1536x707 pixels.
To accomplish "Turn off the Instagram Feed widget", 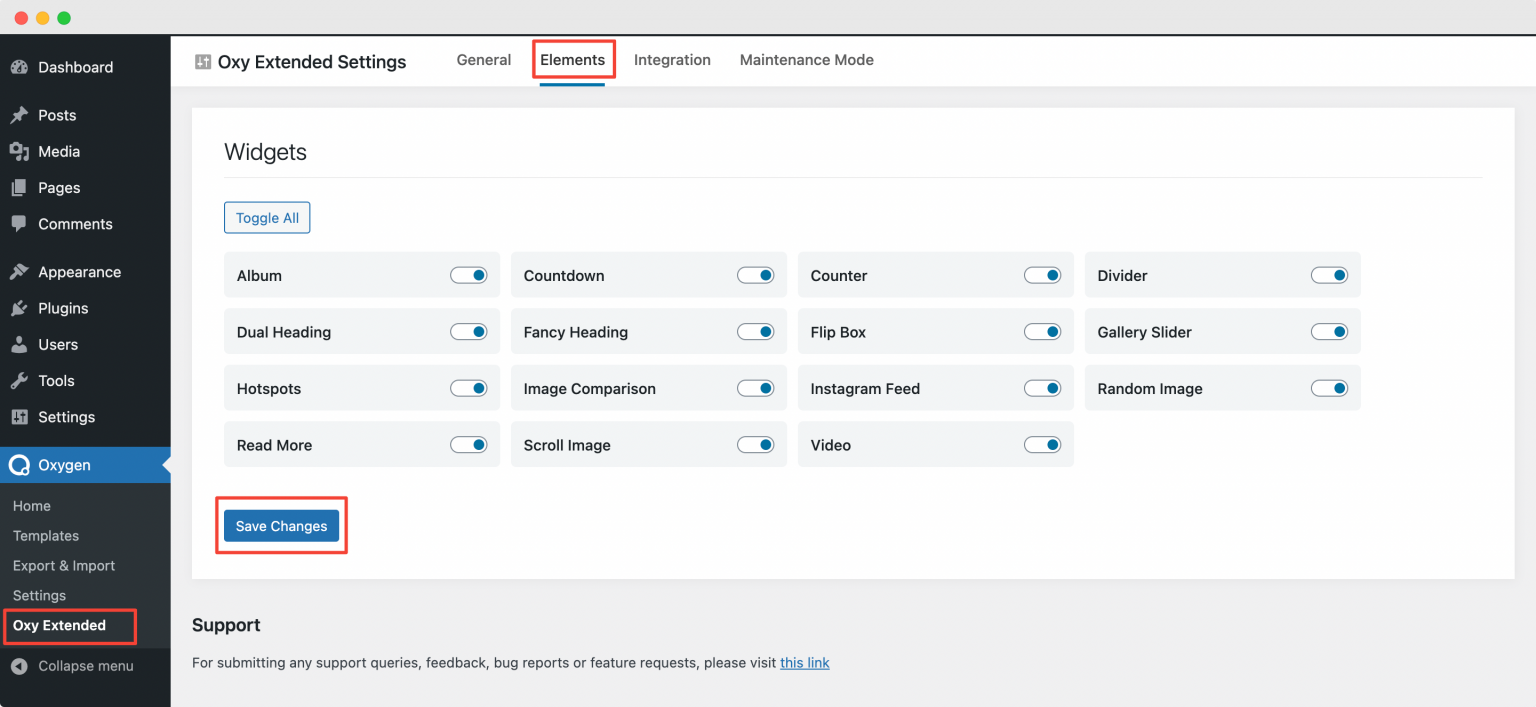I will click(1042, 388).
